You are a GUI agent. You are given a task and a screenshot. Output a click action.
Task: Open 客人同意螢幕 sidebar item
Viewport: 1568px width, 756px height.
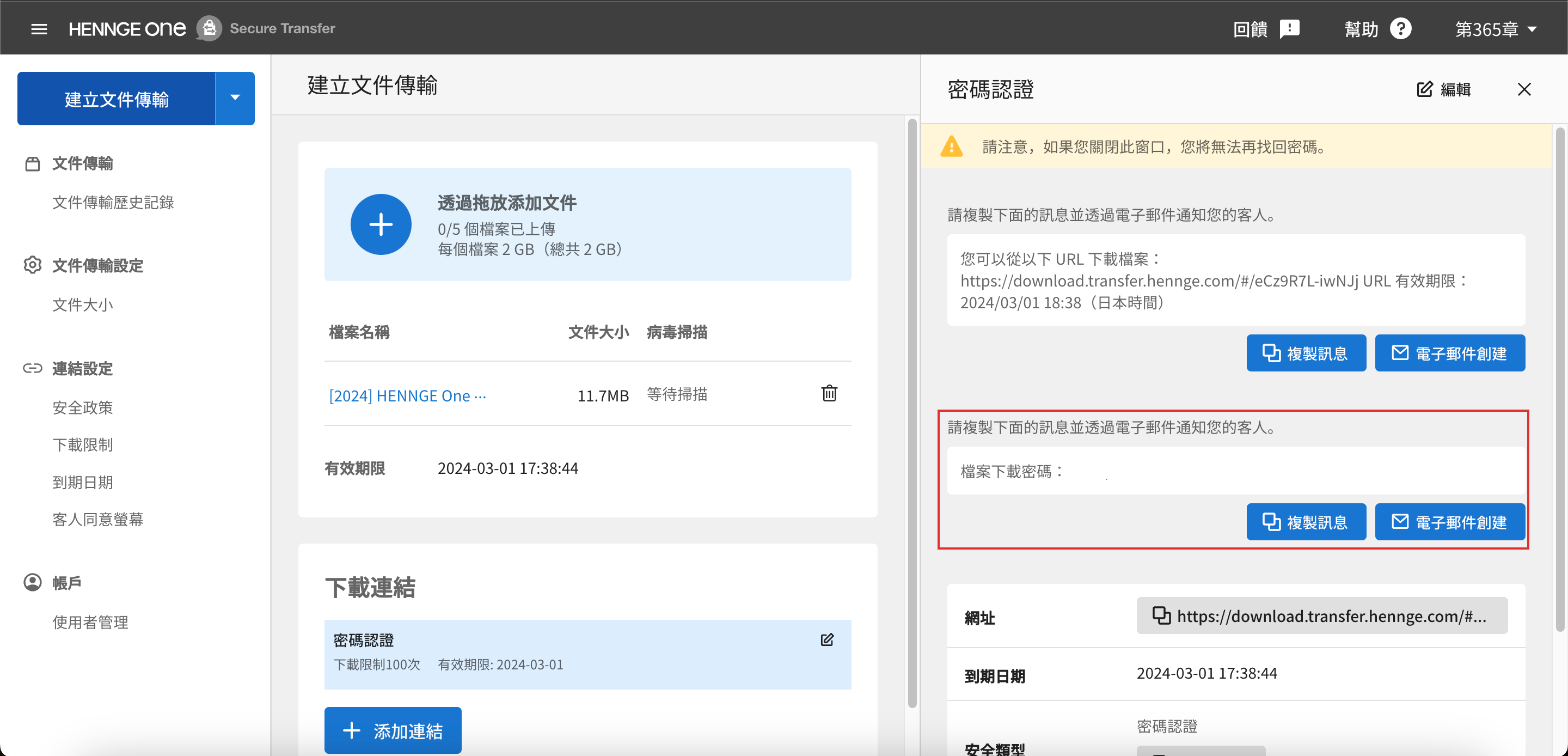(98, 519)
